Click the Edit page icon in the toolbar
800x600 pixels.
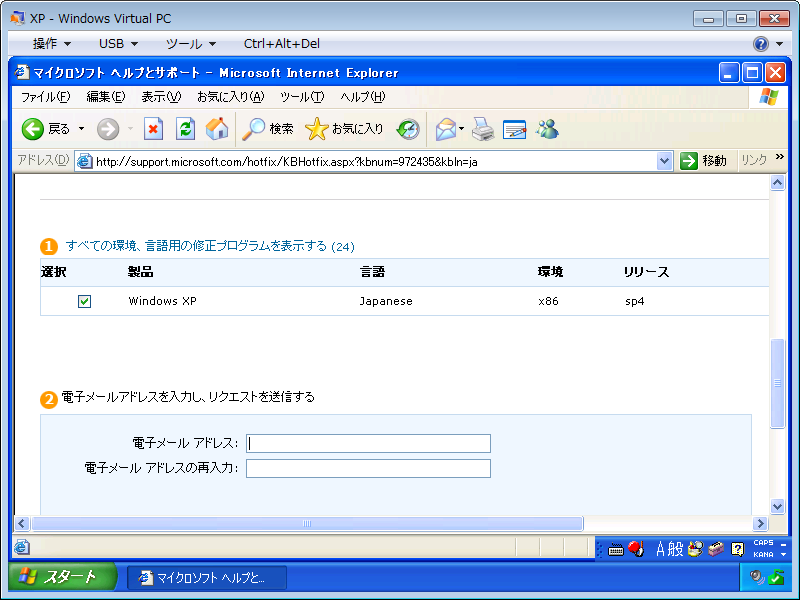(514, 129)
